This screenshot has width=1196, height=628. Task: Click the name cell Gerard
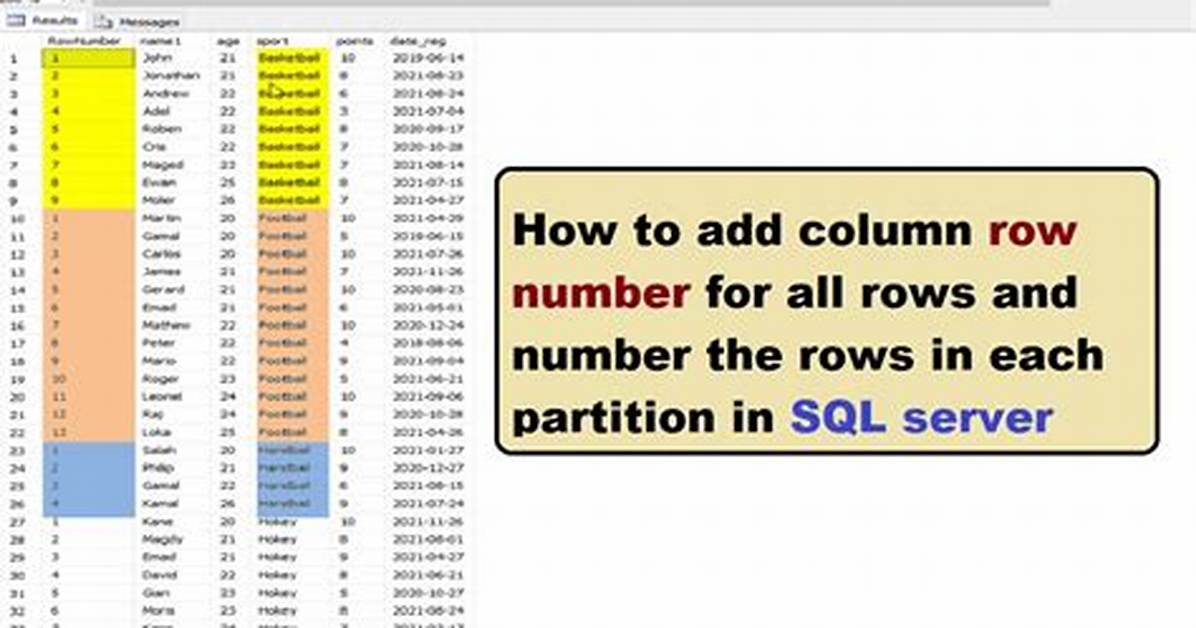click(163, 289)
